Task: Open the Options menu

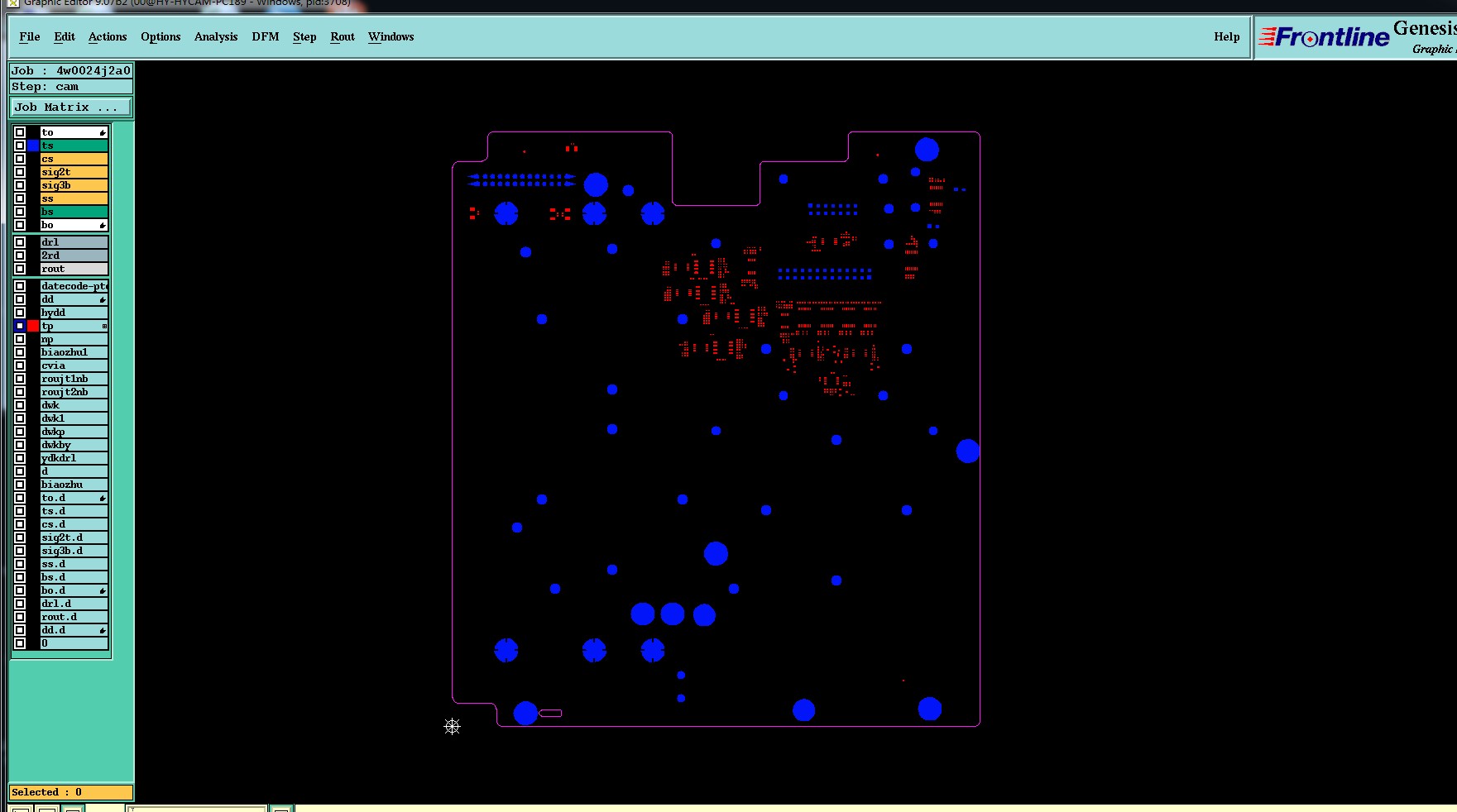Action: pyautogui.click(x=161, y=36)
